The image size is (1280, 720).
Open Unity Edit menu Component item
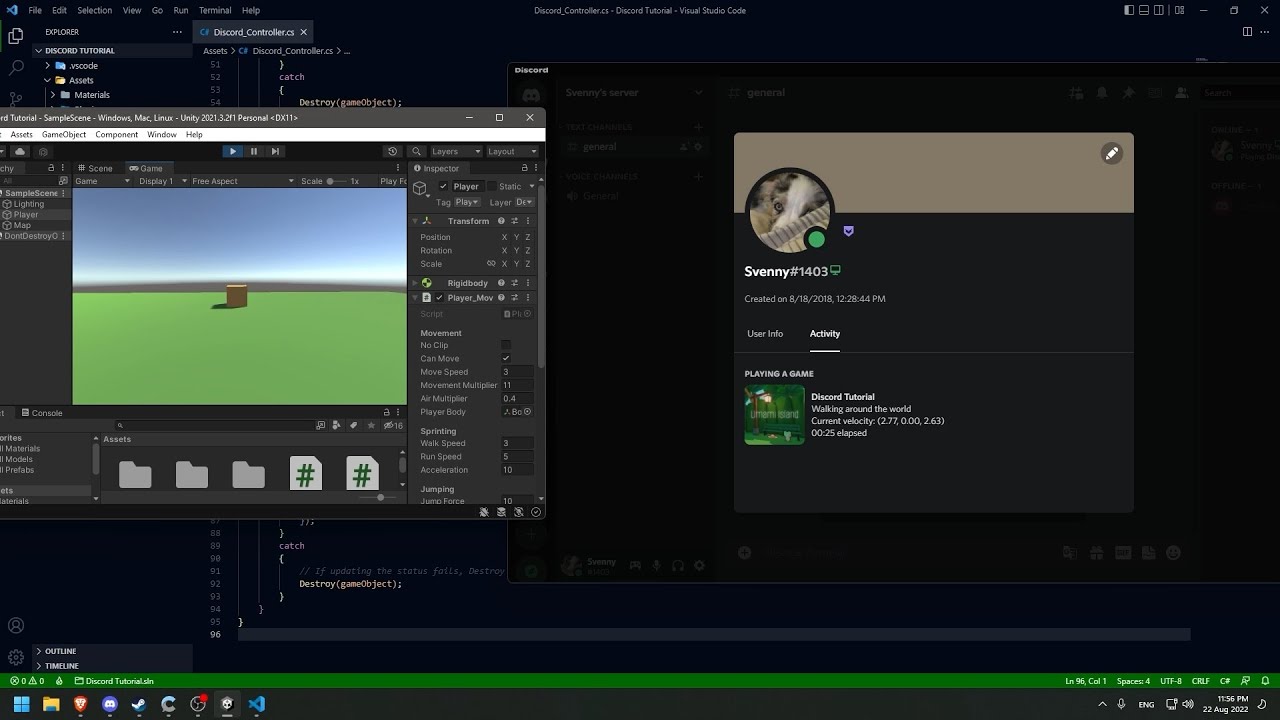pos(117,134)
